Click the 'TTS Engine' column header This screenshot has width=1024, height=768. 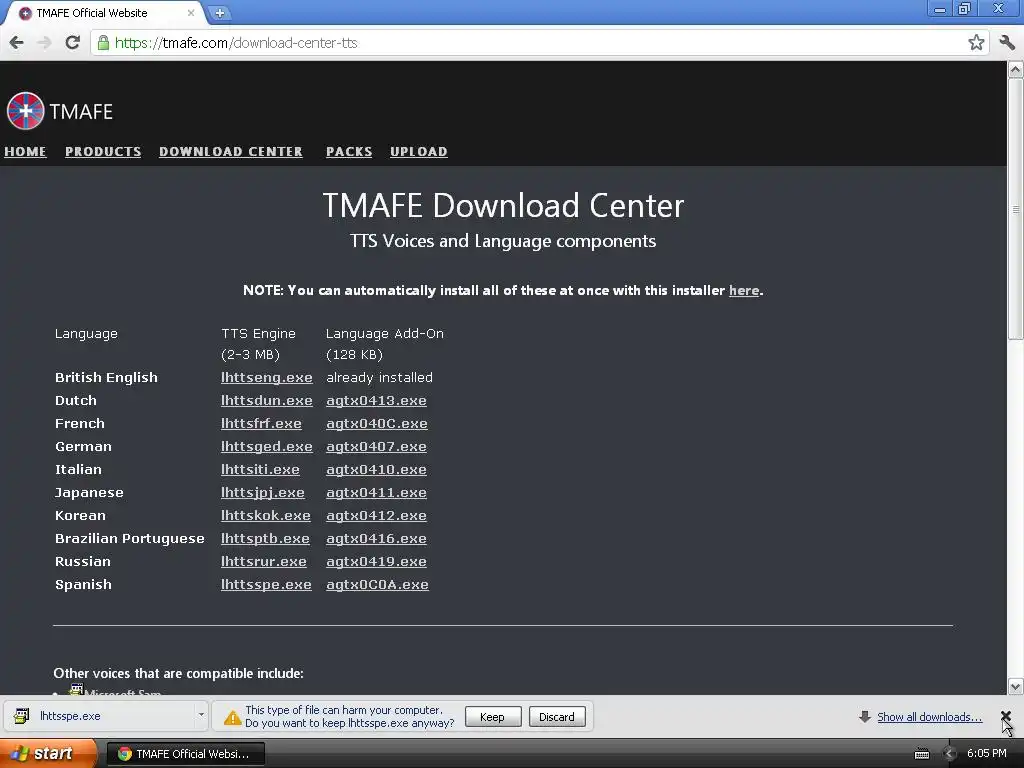click(259, 334)
